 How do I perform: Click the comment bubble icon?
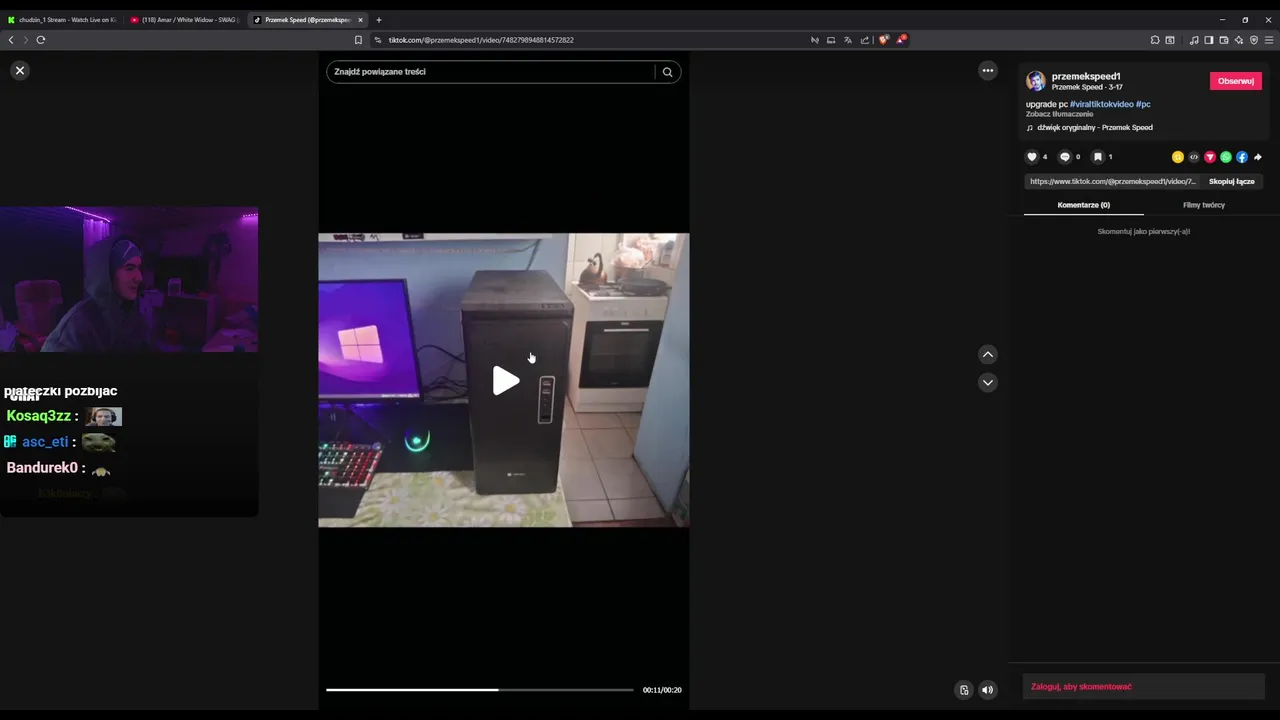point(1065,157)
